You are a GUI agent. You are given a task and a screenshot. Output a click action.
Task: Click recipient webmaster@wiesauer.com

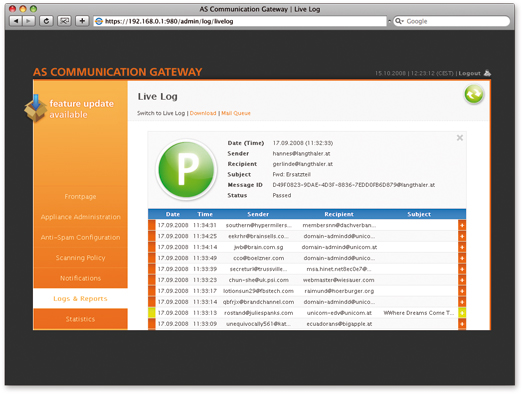coord(338,280)
